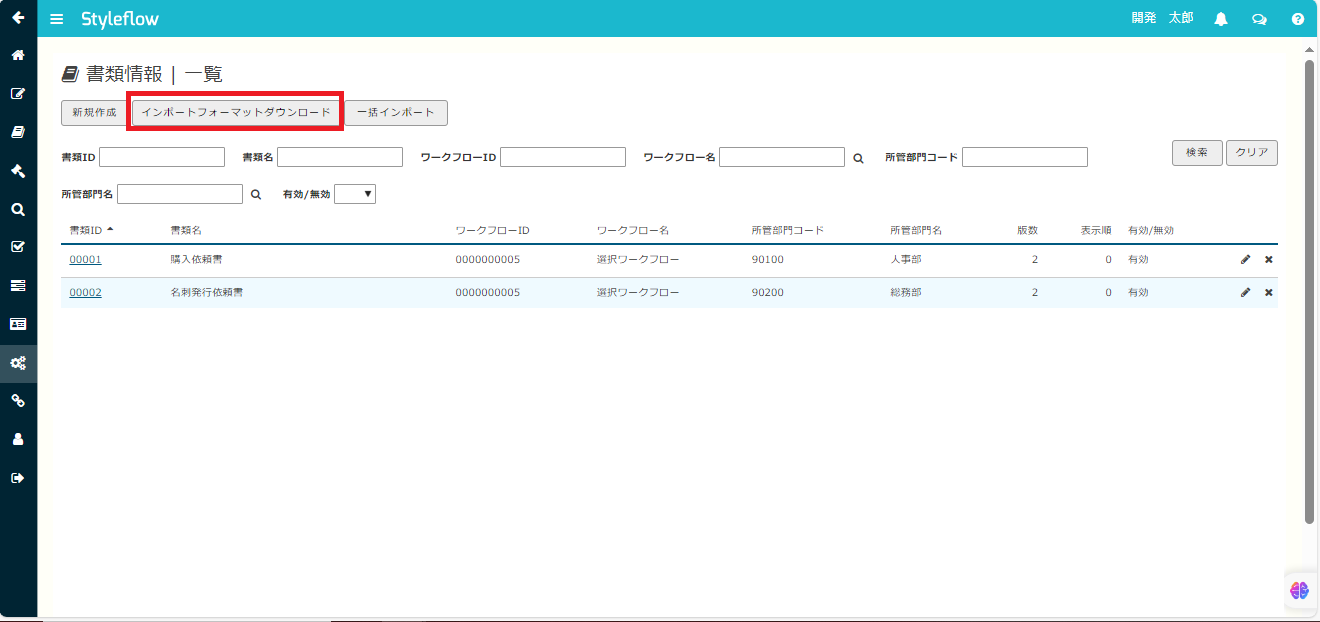The height and width of the screenshot is (622, 1320).
Task: Click the 90100 department code cell
Action: (767, 260)
